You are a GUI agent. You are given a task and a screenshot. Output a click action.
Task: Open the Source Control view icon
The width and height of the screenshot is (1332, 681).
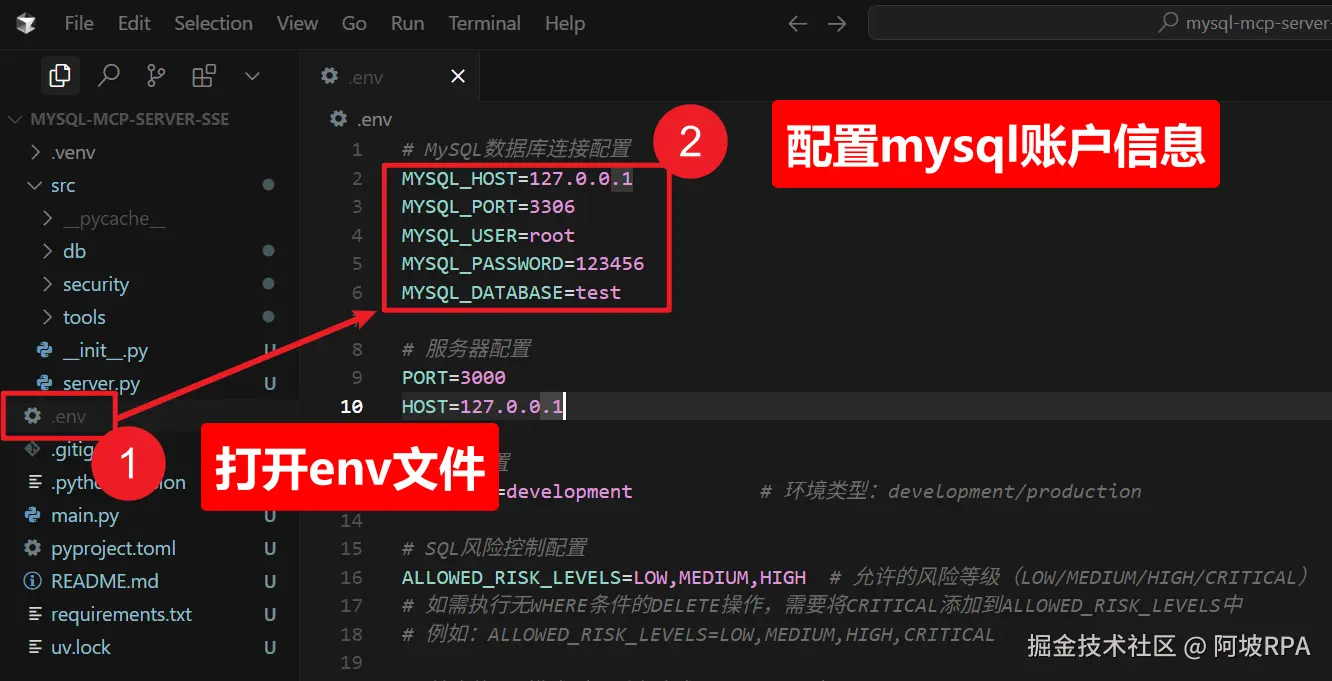[156, 76]
